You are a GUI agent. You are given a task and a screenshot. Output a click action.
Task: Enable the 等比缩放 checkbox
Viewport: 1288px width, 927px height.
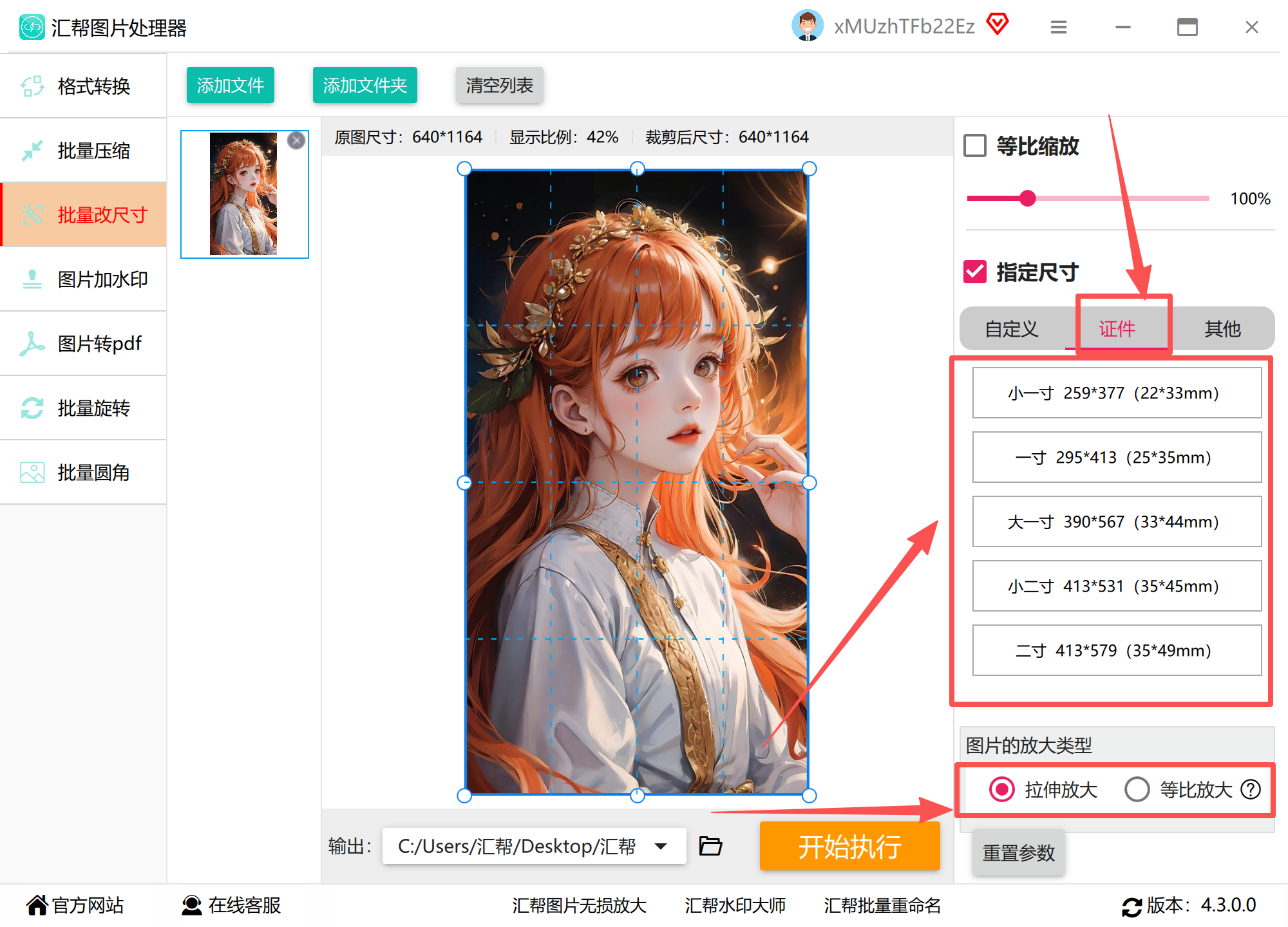pyautogui.click(x=975, y=145)
